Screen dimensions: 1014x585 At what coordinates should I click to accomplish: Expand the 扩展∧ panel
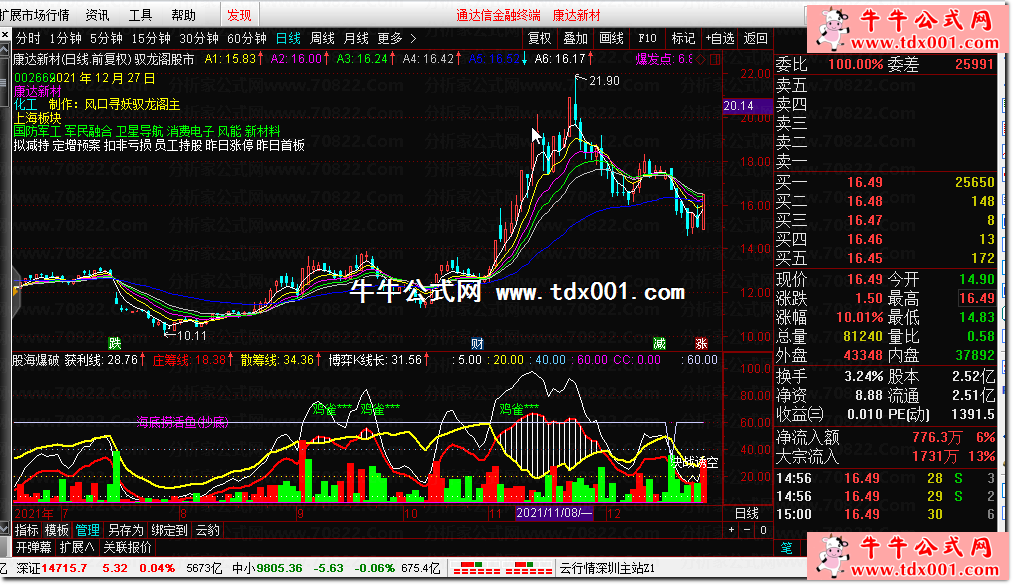[76, 548]
